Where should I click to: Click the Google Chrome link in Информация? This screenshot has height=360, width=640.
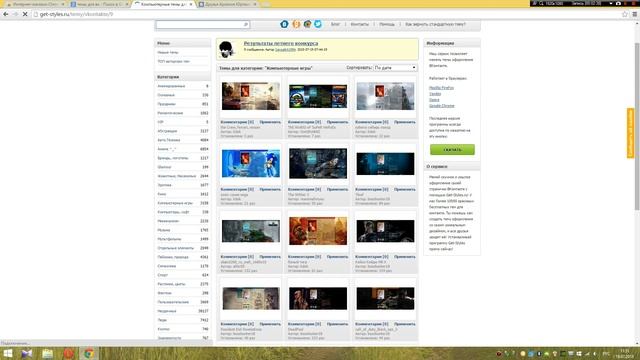(442, 106)
